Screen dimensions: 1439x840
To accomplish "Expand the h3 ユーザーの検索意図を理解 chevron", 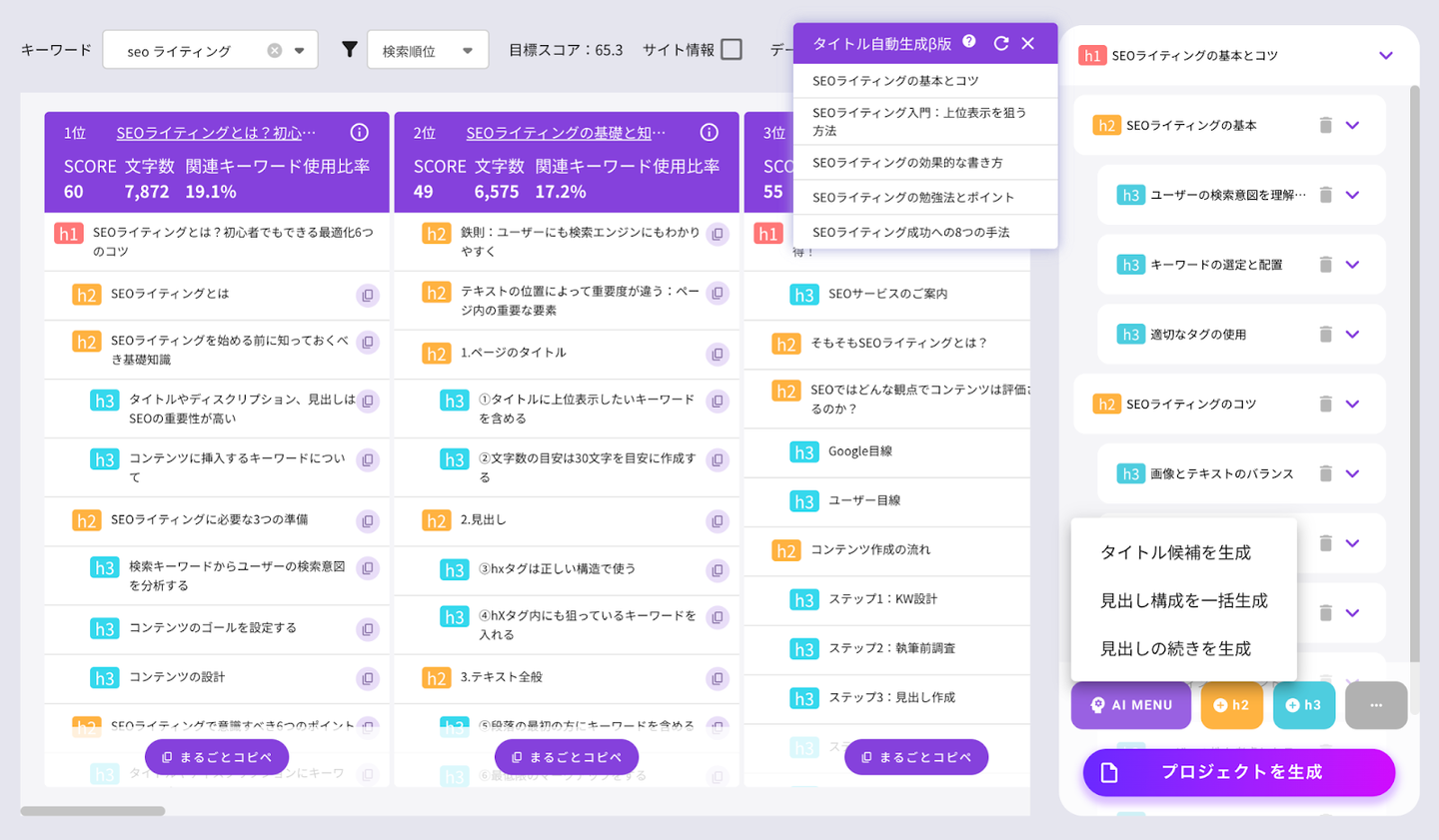I will click(1352, 195).
